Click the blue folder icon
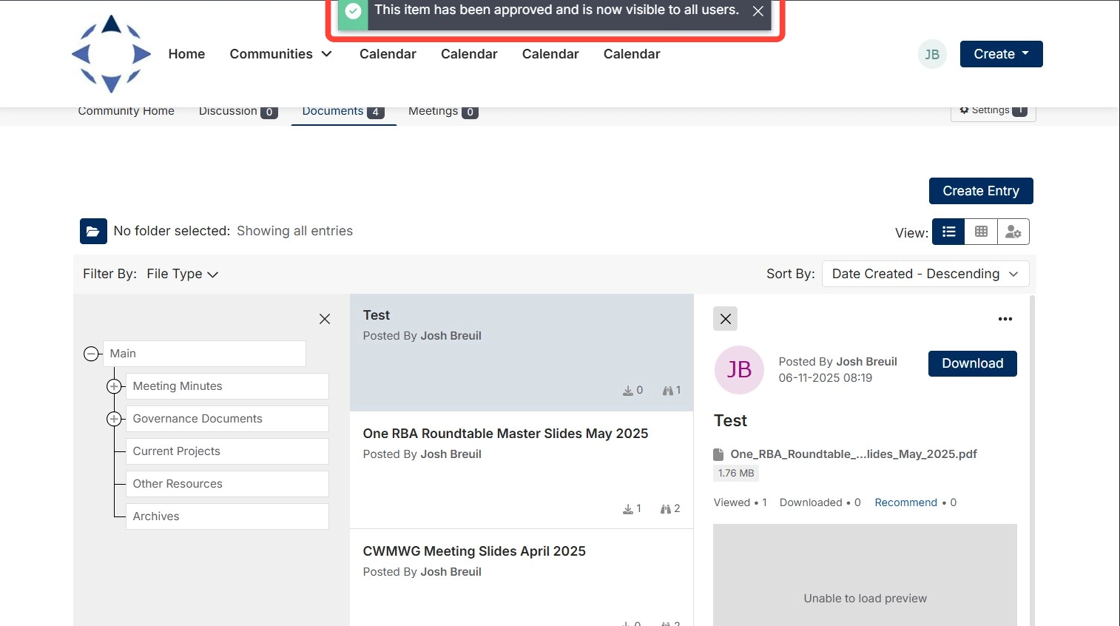Viewport: 1120px width, 626px height. (93, 231)
